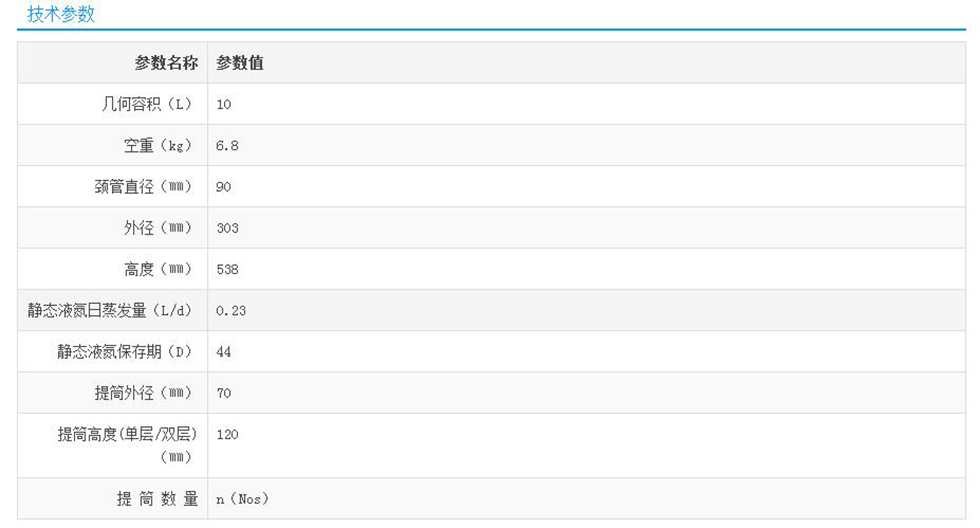Select the 几何容积（L） label cell
The image size is (980, 528).
click(140, 104)
